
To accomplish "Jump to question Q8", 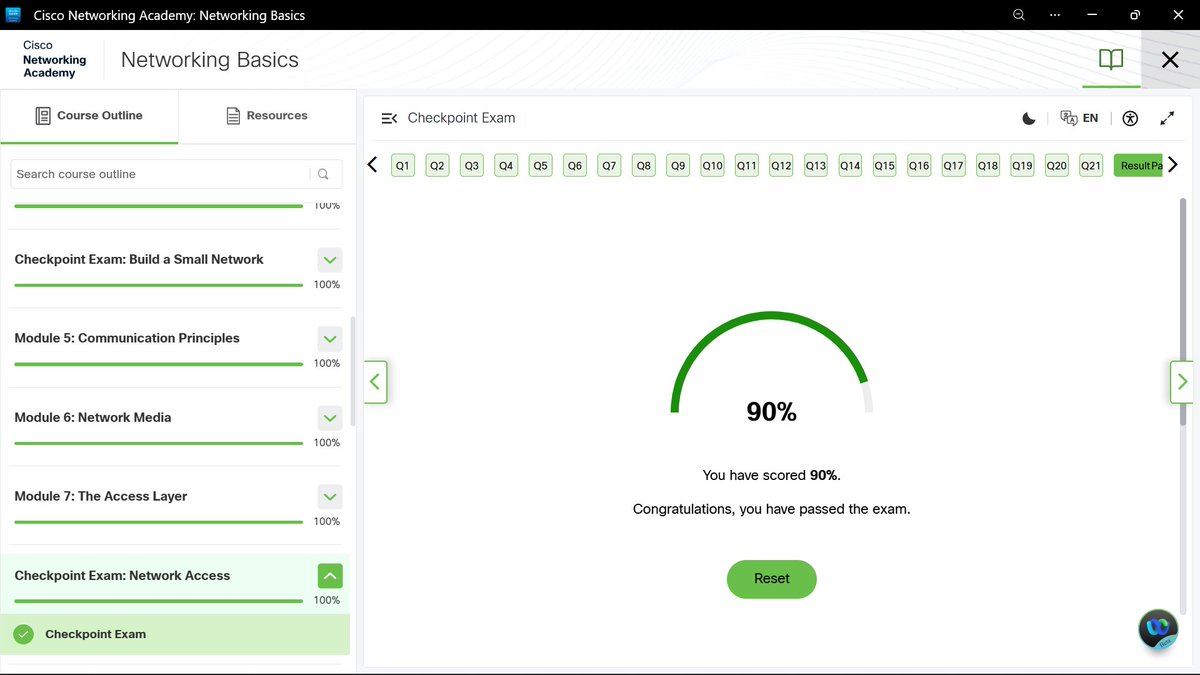I will coord(643,166).
